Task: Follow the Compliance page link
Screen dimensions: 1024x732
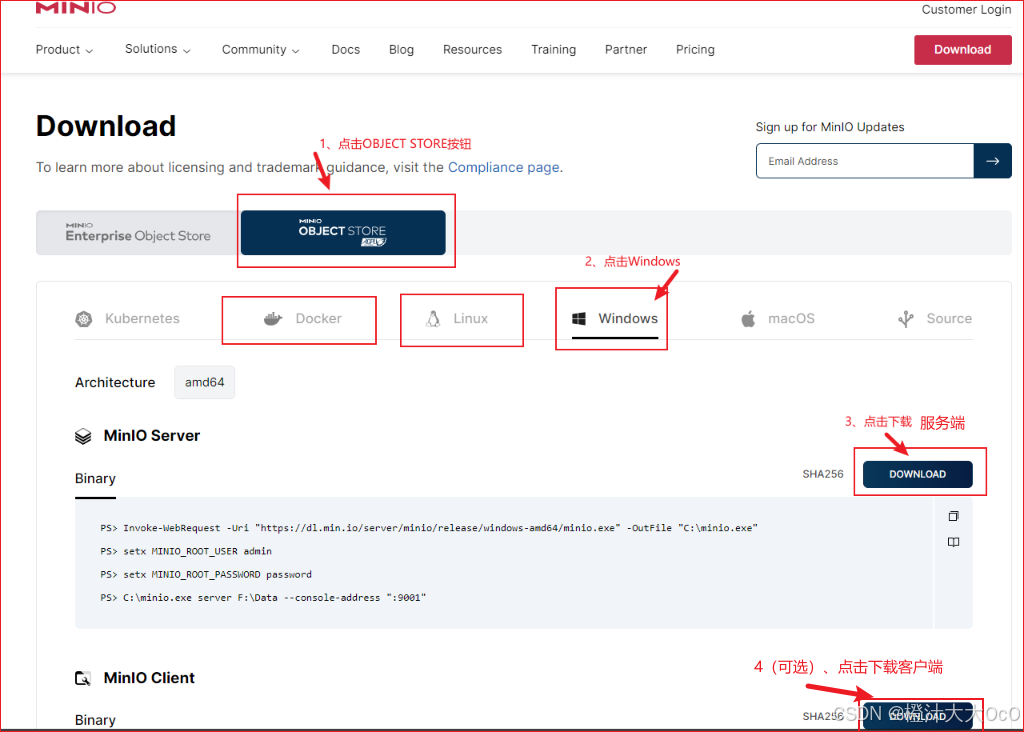Action: coord(504,167)
